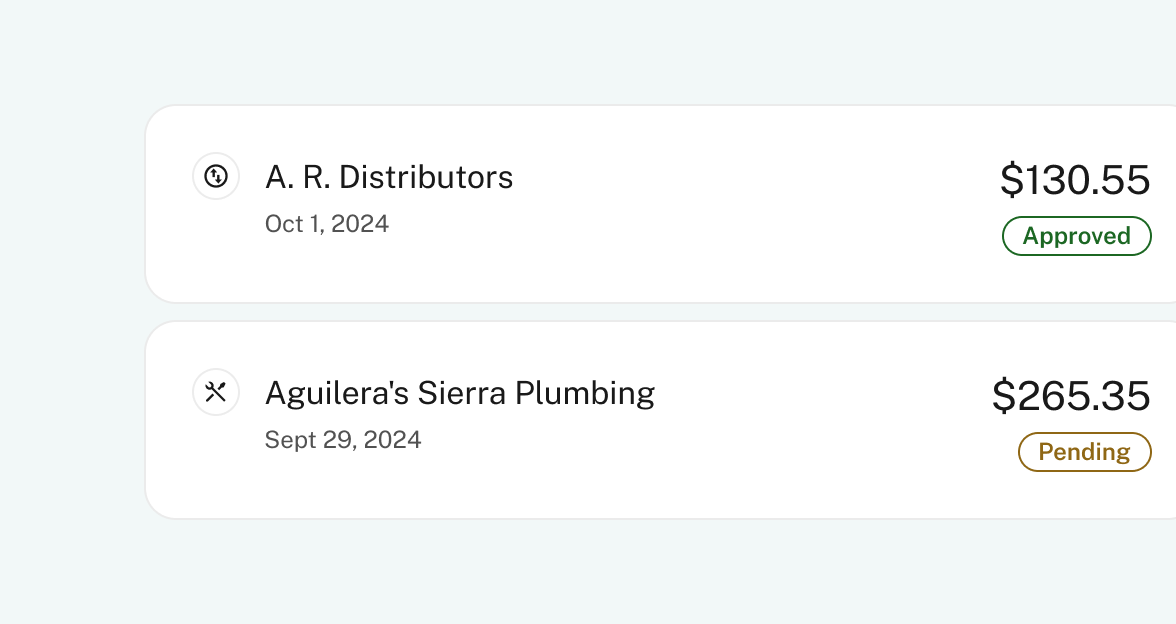Click the $265.35 amount
The image size is (1176, 624).
[1071, 396]
